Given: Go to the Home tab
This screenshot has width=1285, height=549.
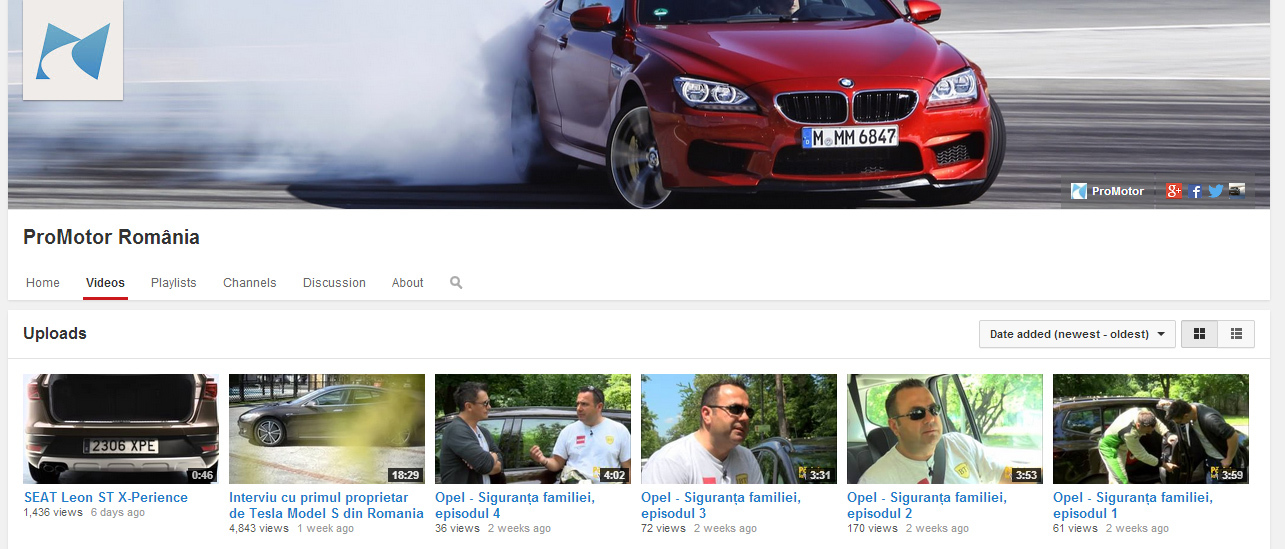Looking at the screenshot, I should [x=43, y=283].
